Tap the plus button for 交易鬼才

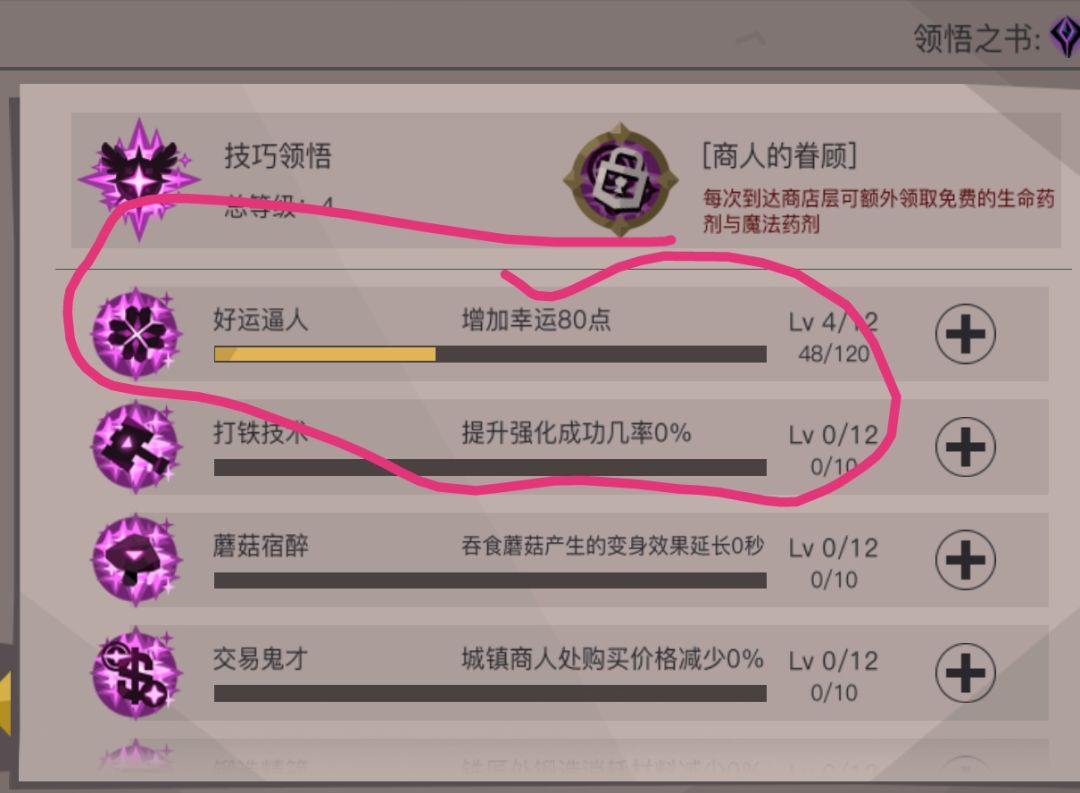coord(965,673)
